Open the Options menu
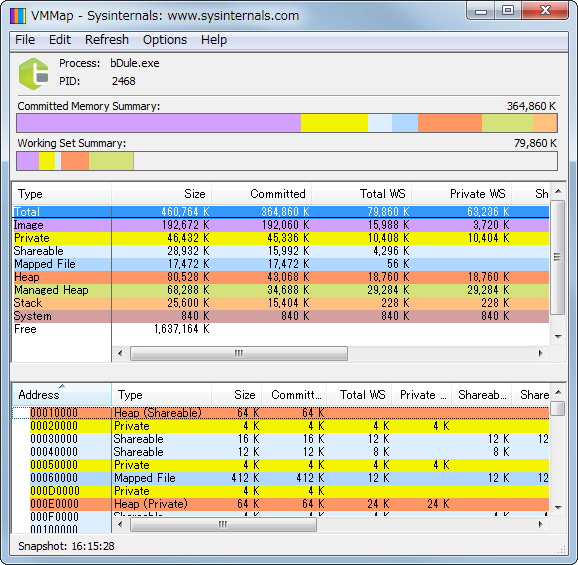Viewport: 578px width, 565px height. 165,40
